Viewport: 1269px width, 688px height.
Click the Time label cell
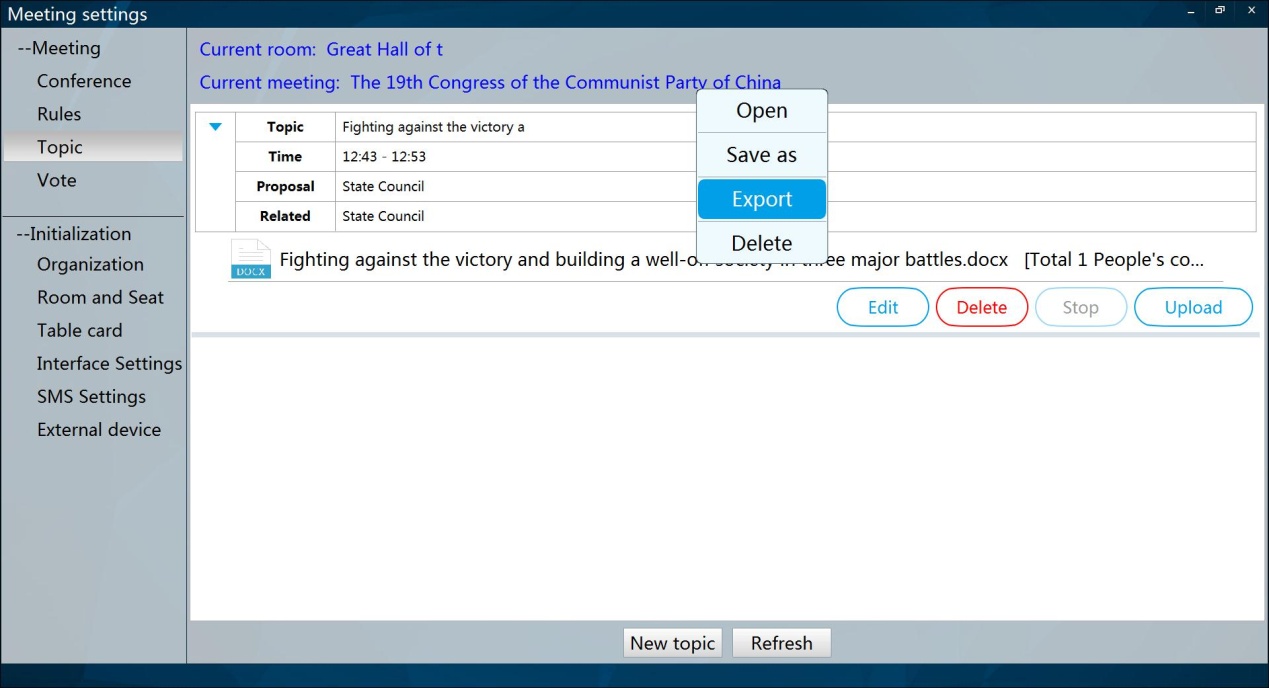coord(285,157)
